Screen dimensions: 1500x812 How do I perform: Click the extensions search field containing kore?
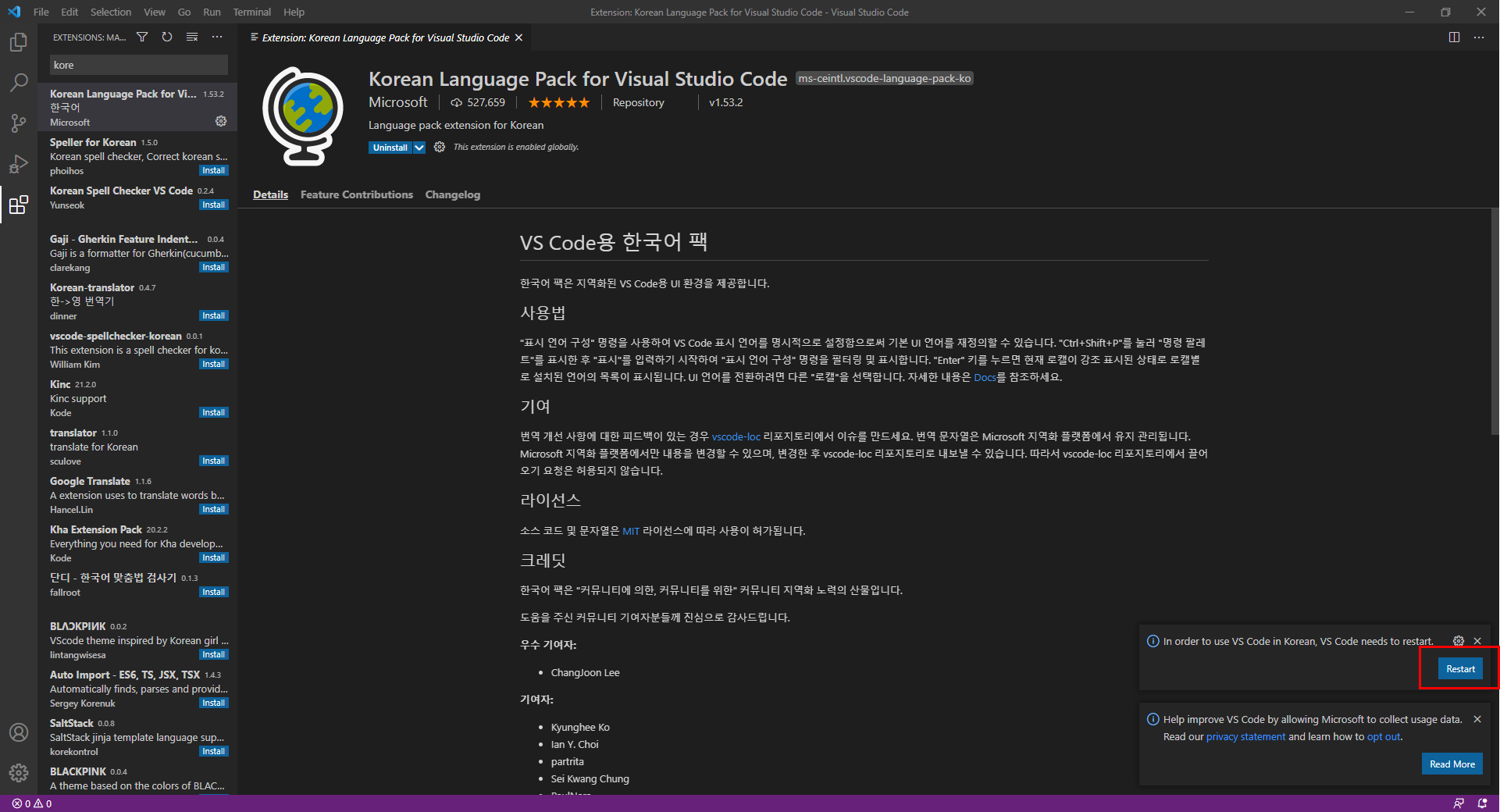139,65
